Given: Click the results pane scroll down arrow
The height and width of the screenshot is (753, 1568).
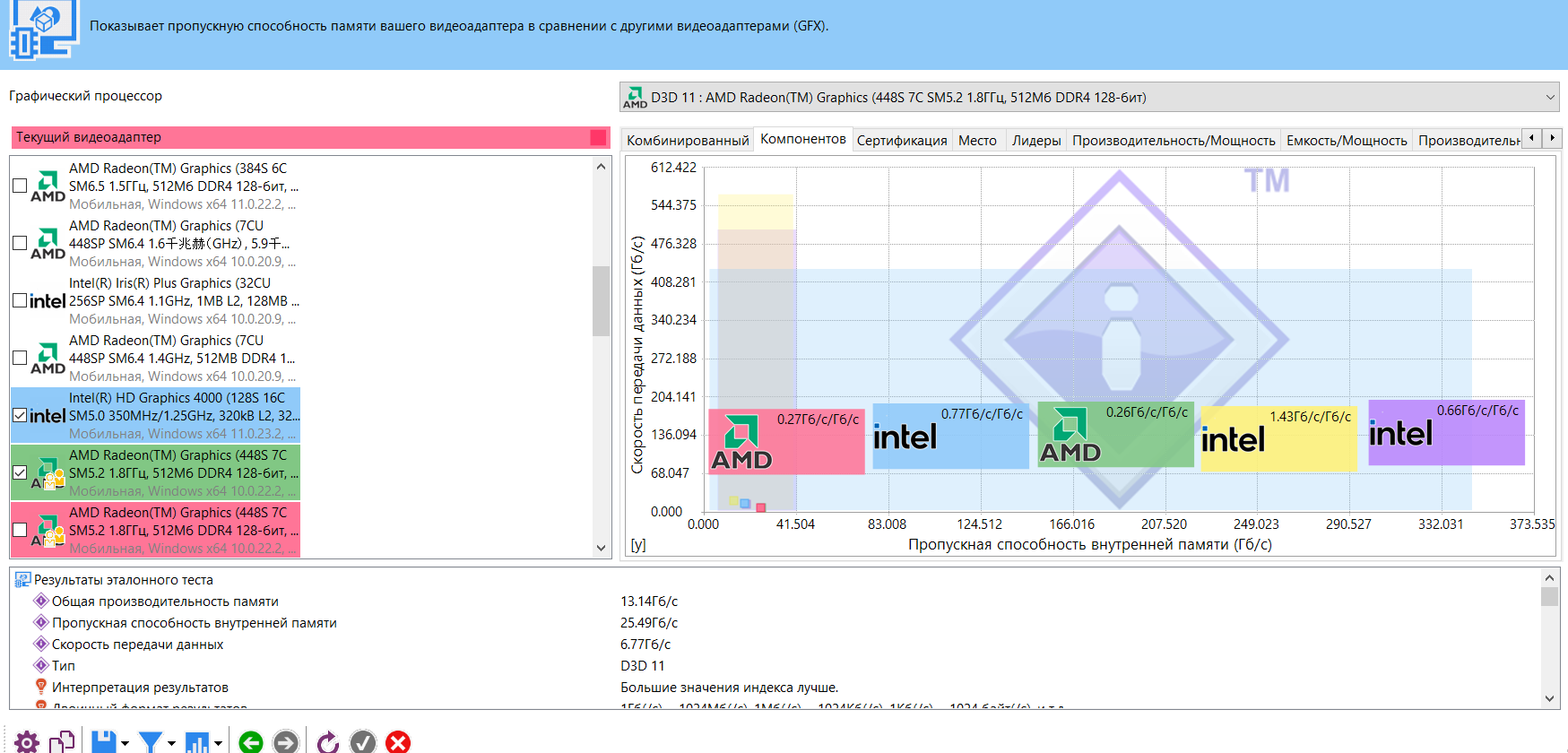Looking at the screenshot, I should [x=1549, y=698].
